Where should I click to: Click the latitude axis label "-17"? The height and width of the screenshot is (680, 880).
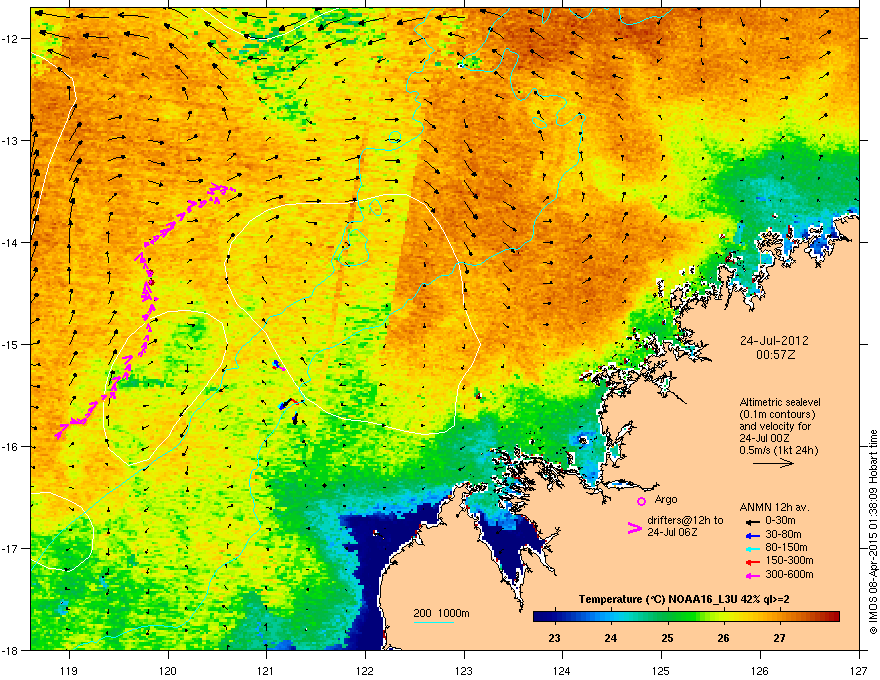pyautogui.click(x=11, y=548)
